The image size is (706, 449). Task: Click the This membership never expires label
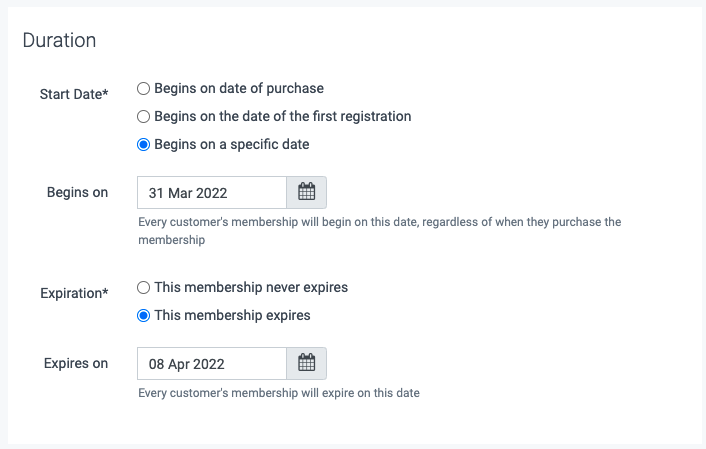tap(251, 287)
